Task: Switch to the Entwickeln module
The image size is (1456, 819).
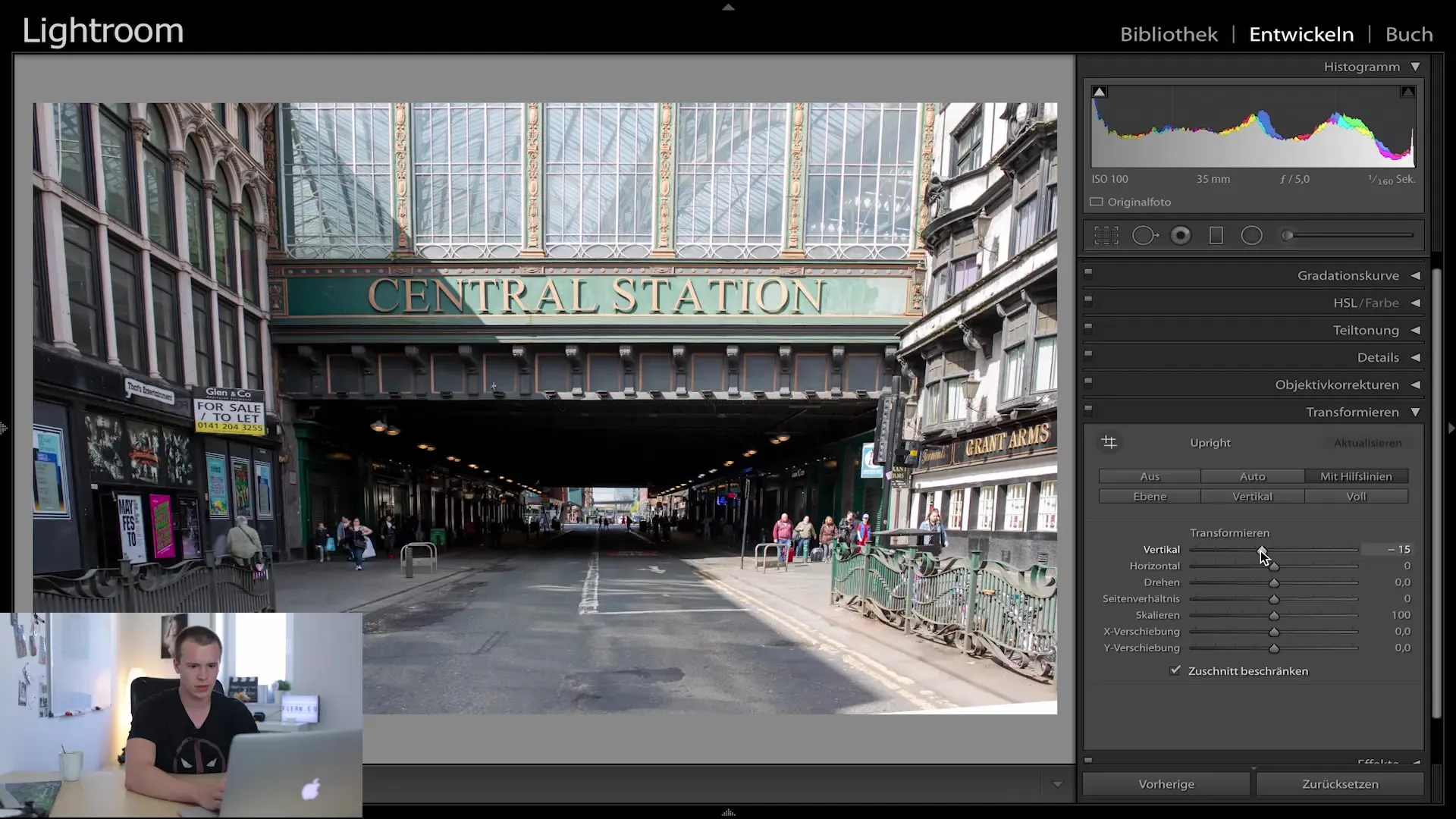Action: tap(1301, 34)
